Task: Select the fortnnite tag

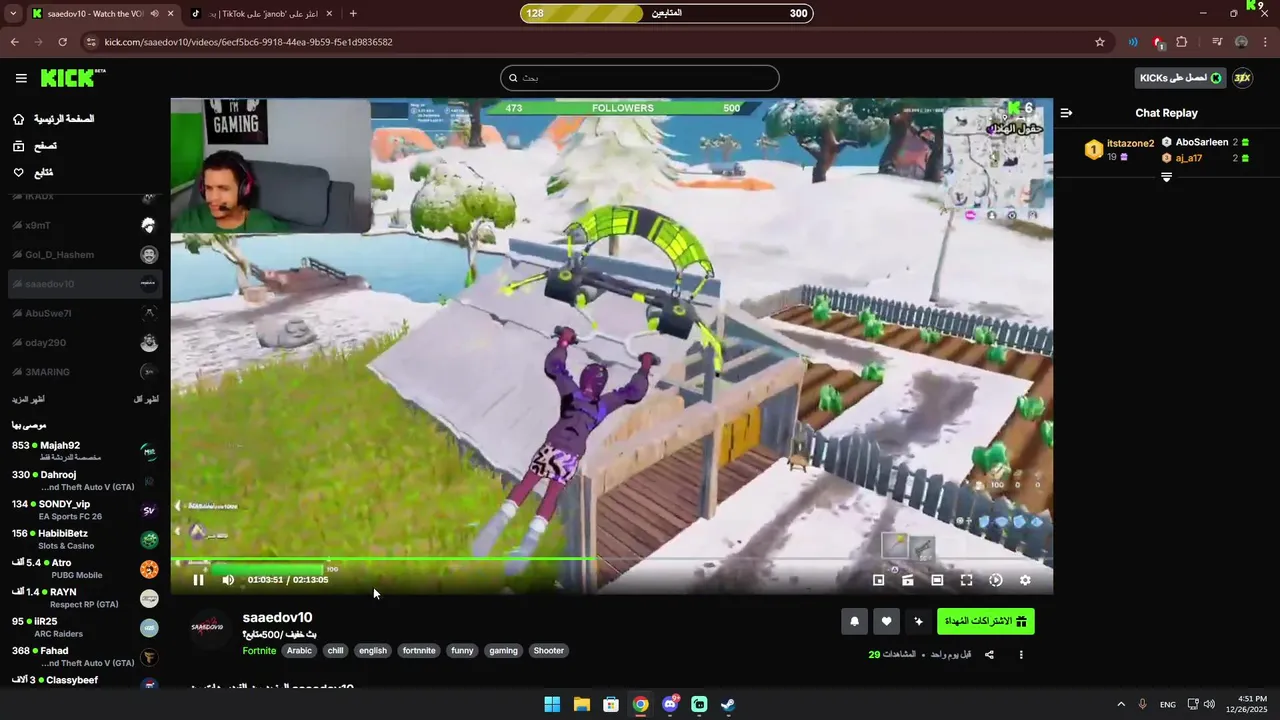Action: pyautogui.click(x=419, y=651)
